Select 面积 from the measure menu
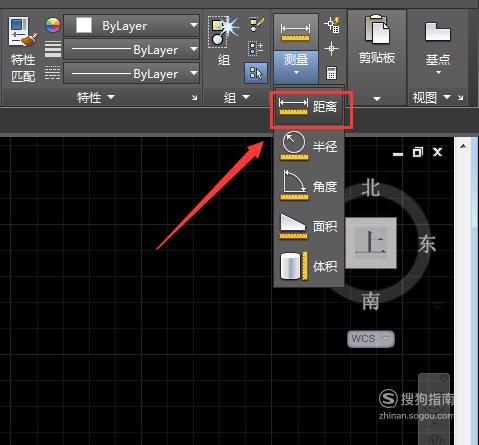Image resolution: width=479 pixels, height=445 pixels. 309,226
